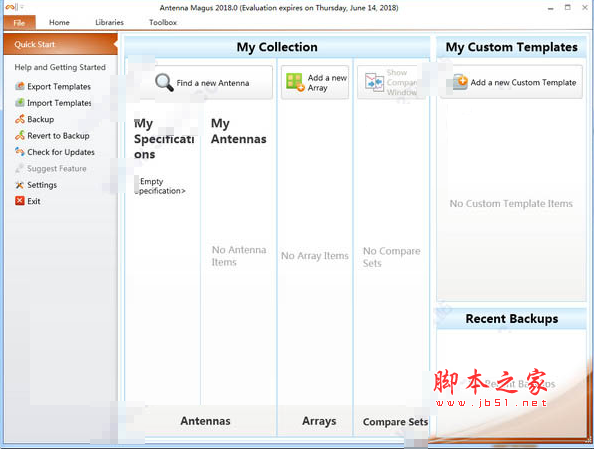Click the Add a new Array button
Image resolution: width=594 pixels, height=449 pixels.
click(315, 83)
